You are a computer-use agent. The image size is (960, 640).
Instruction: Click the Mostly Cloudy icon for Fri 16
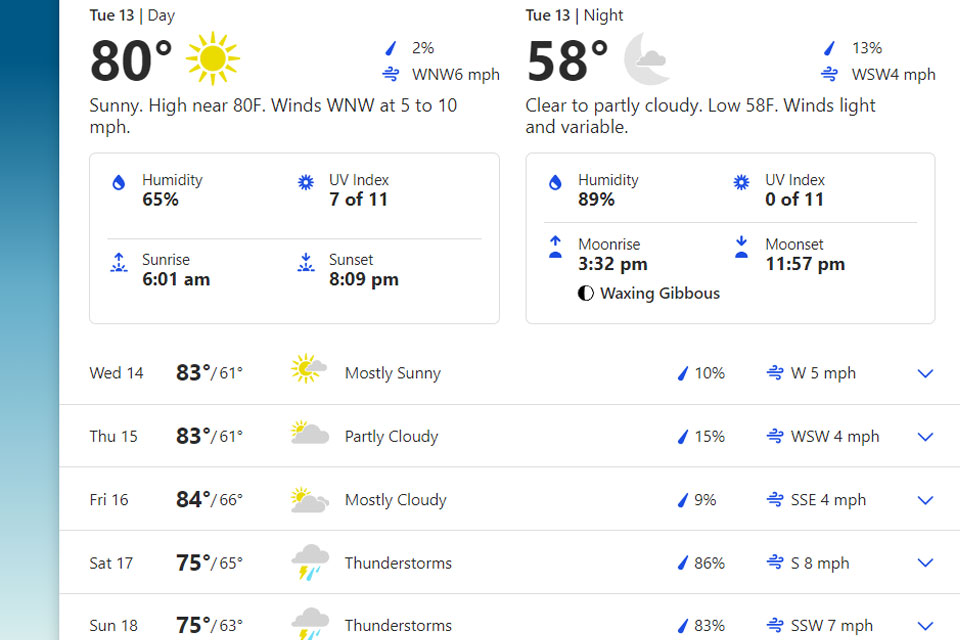(309, 499)
